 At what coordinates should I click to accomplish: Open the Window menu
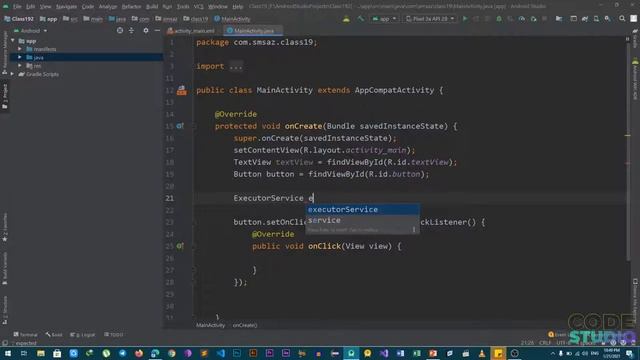click(x=218, y=7)
